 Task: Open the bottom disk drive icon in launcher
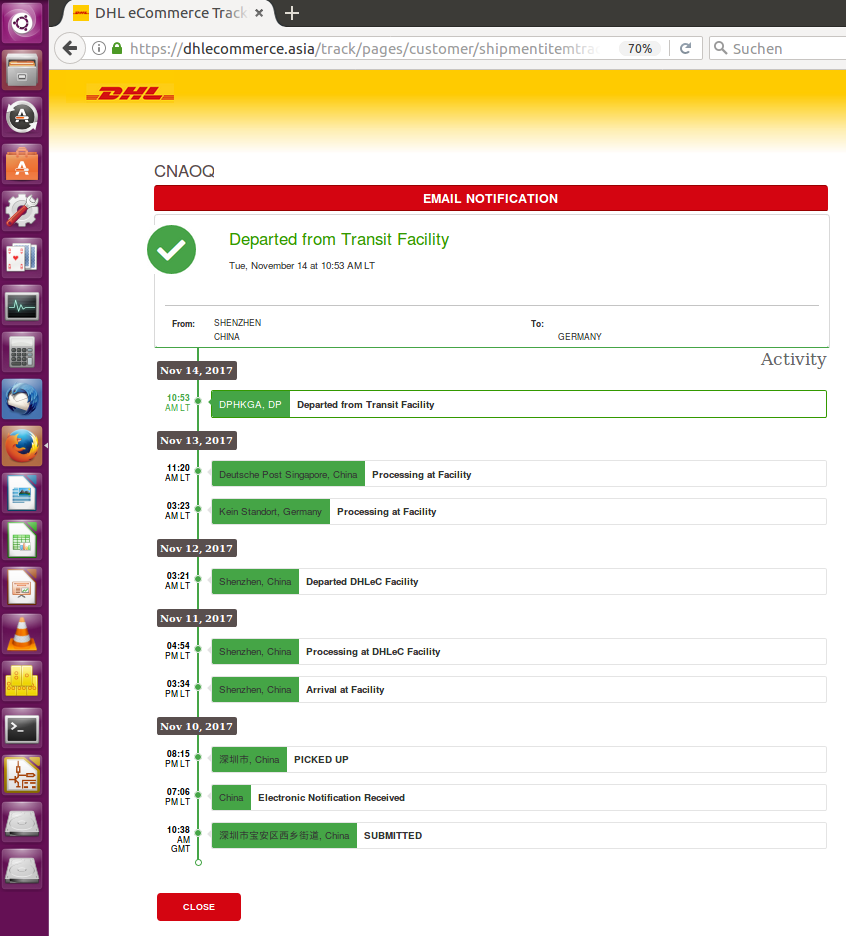click(x=22, y=869)
